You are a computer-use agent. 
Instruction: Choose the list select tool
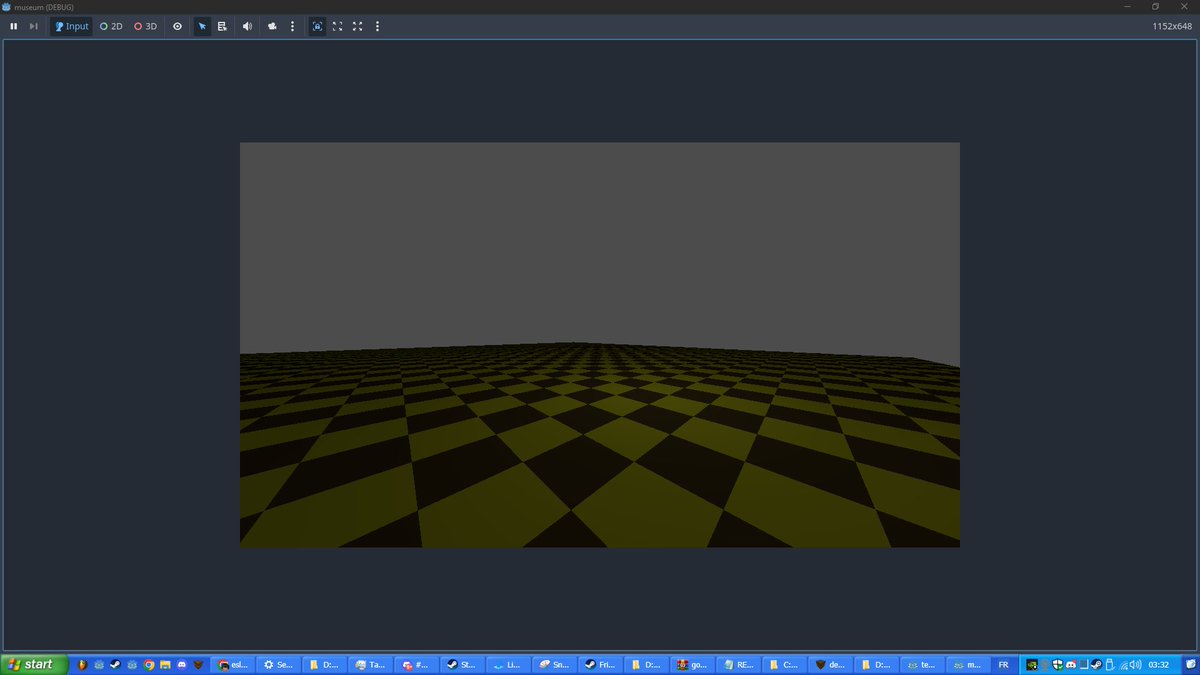[222, 26]
